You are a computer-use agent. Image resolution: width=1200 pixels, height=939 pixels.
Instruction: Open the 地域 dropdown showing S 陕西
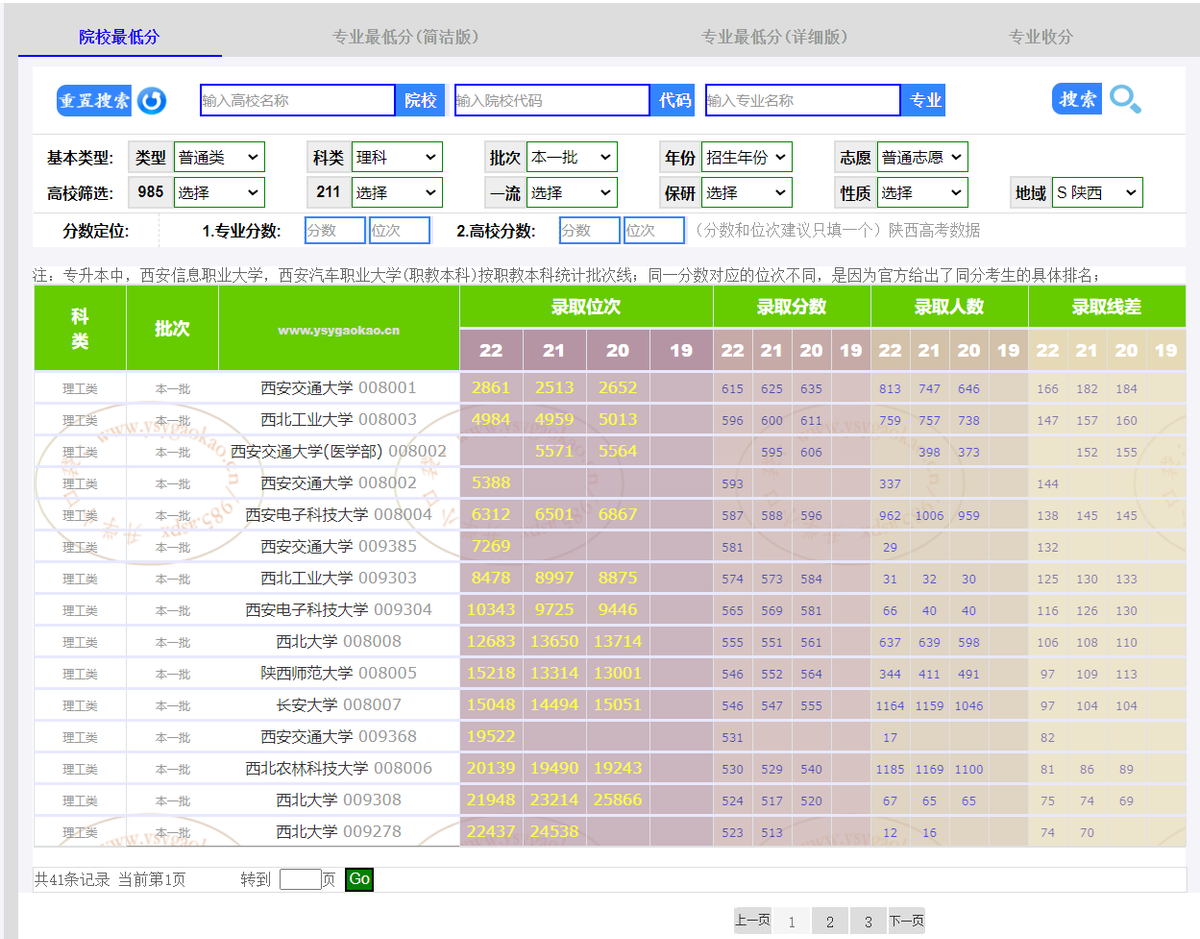pos(1097,193)
